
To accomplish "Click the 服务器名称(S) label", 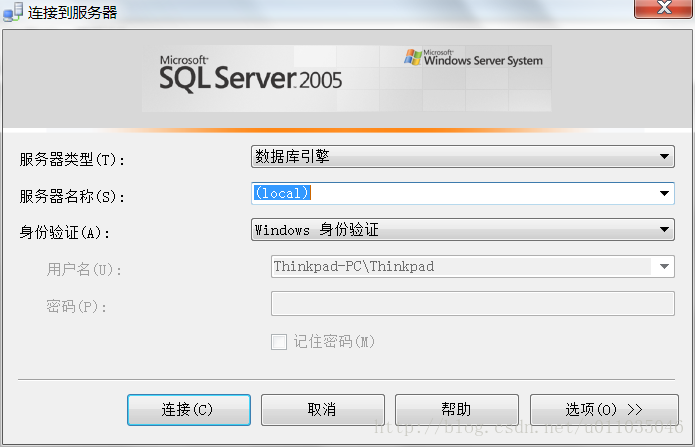I will point(72,196).
